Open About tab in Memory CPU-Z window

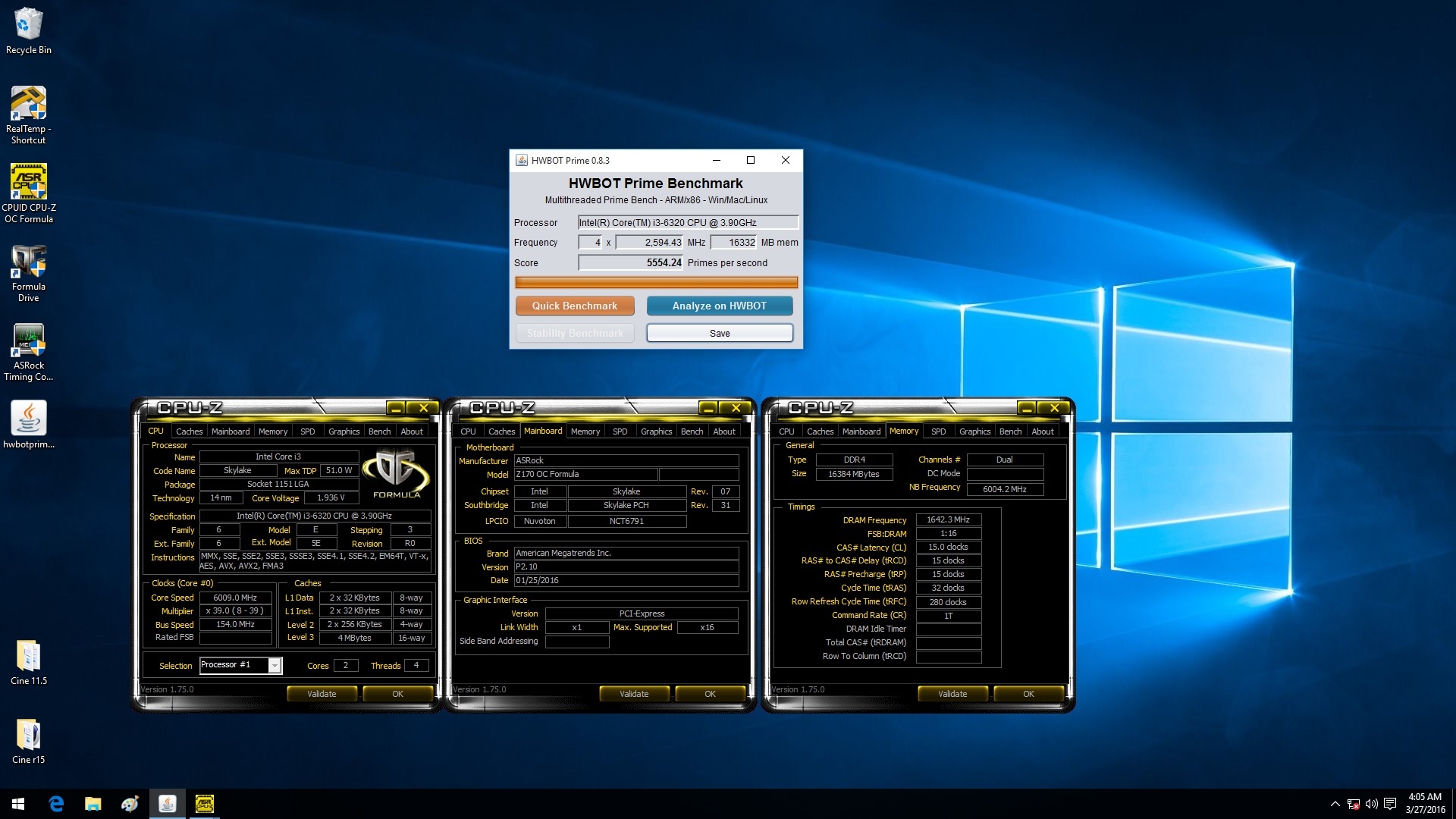click(x=1043, y=431)
